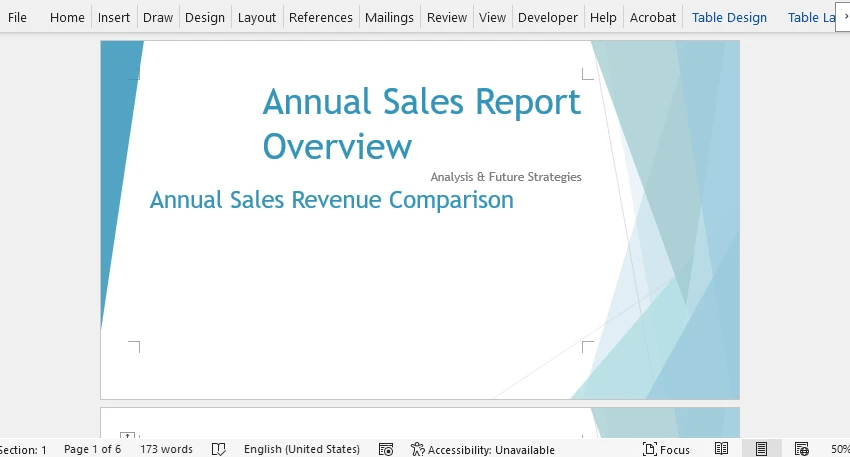Switch to Web Layout view

(801, 449)
